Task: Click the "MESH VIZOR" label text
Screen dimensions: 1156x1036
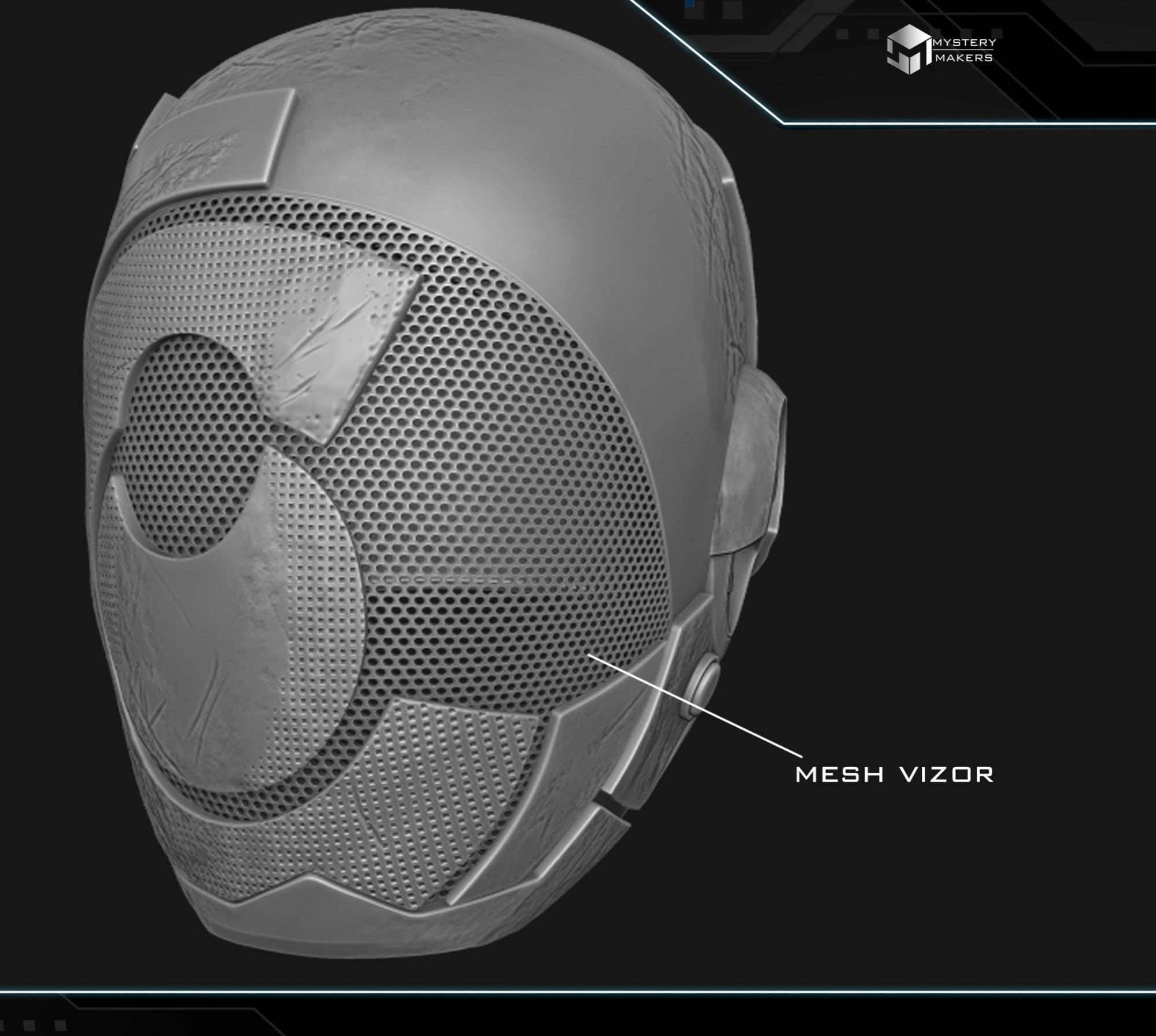Action: tap(895, 775)
